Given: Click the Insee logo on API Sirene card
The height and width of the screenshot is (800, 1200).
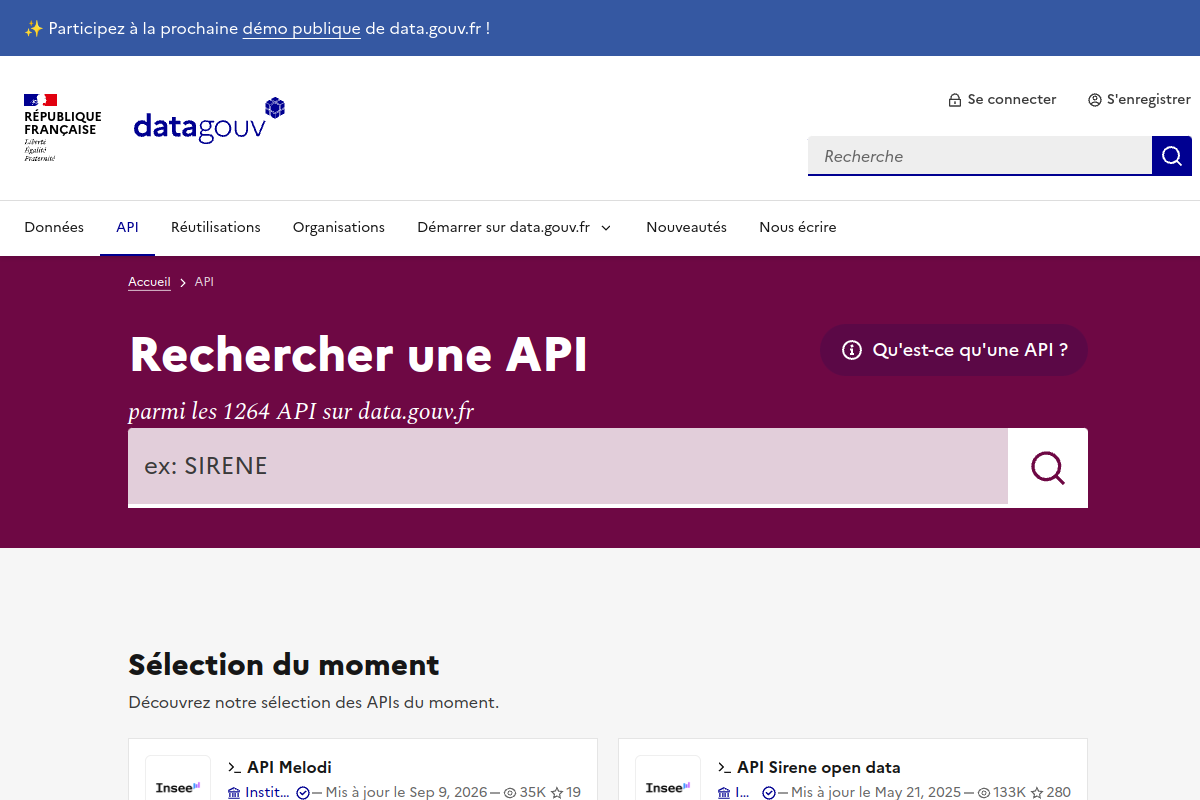Looking at the screenshot, I should tap(668, 787).
